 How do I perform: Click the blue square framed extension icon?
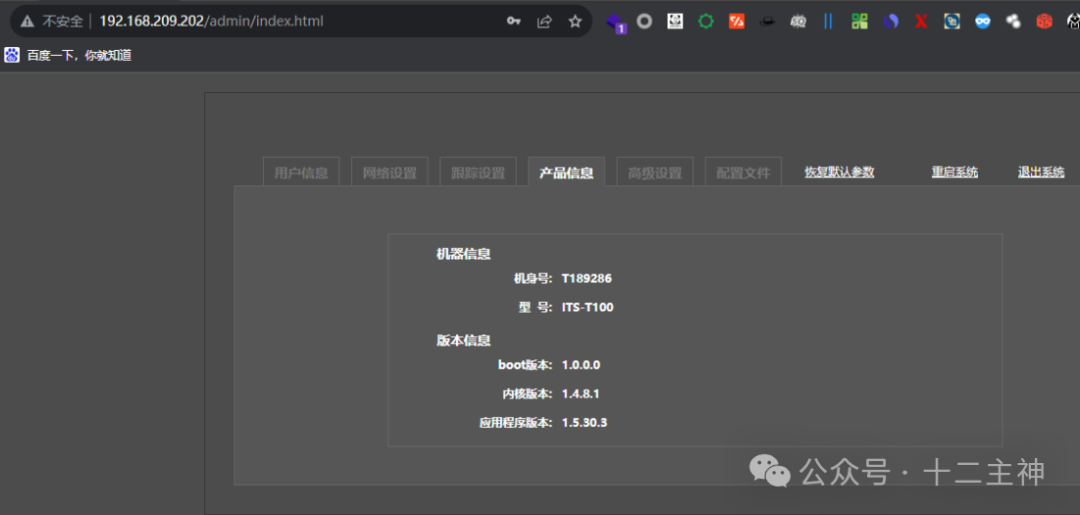tap(952, 21)
